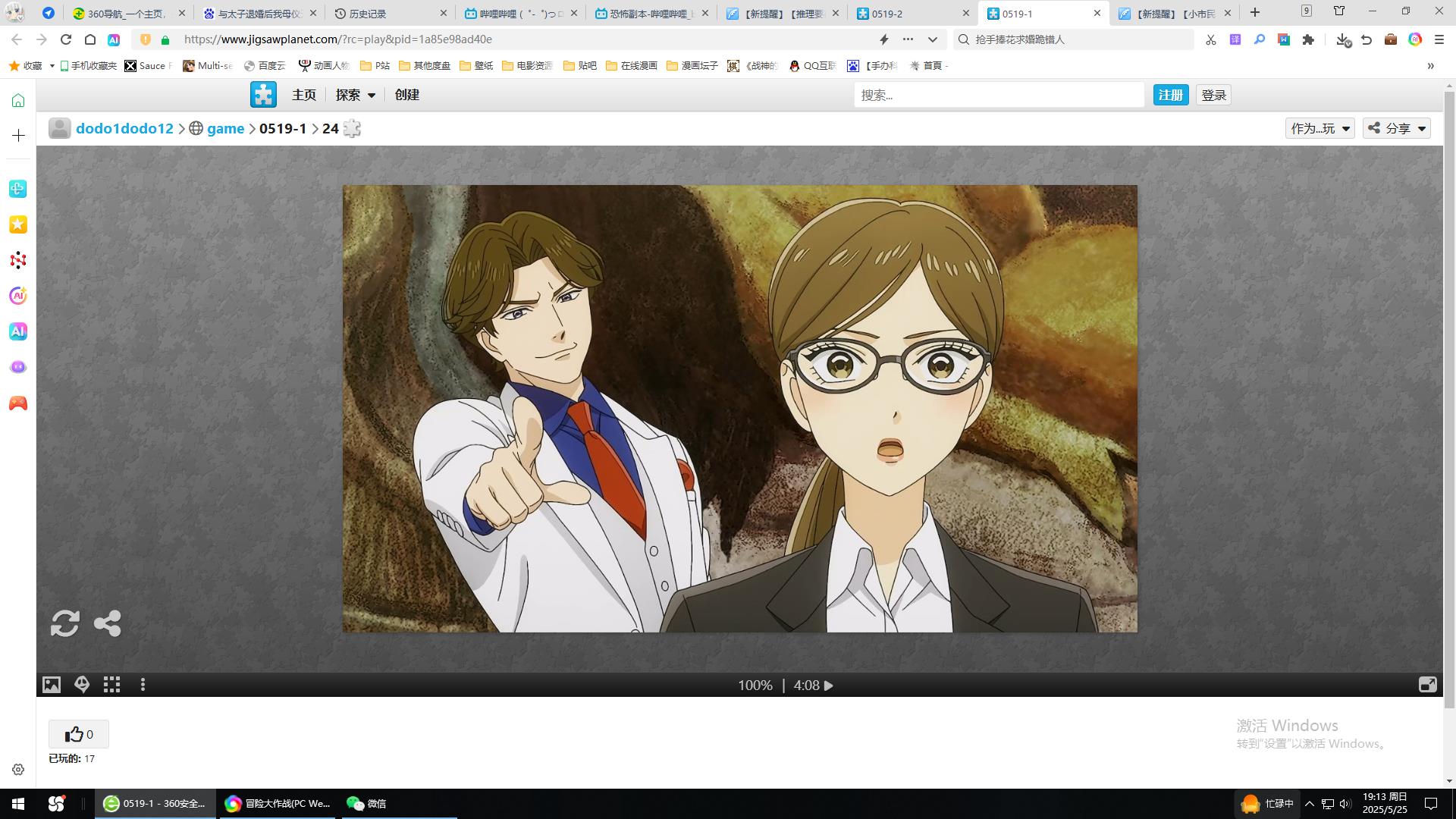This screenshot has width=1456, height=819.
Task: Open the 冒险大作战 taskbar window
Action: coord(278,804)
